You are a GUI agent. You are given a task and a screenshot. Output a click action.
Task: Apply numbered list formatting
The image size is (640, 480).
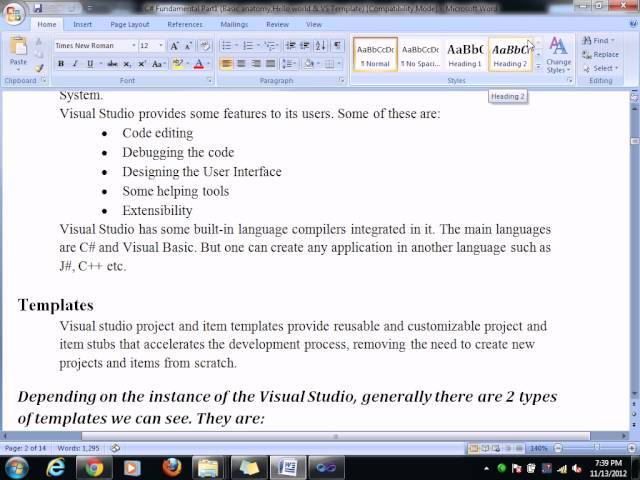248,46
